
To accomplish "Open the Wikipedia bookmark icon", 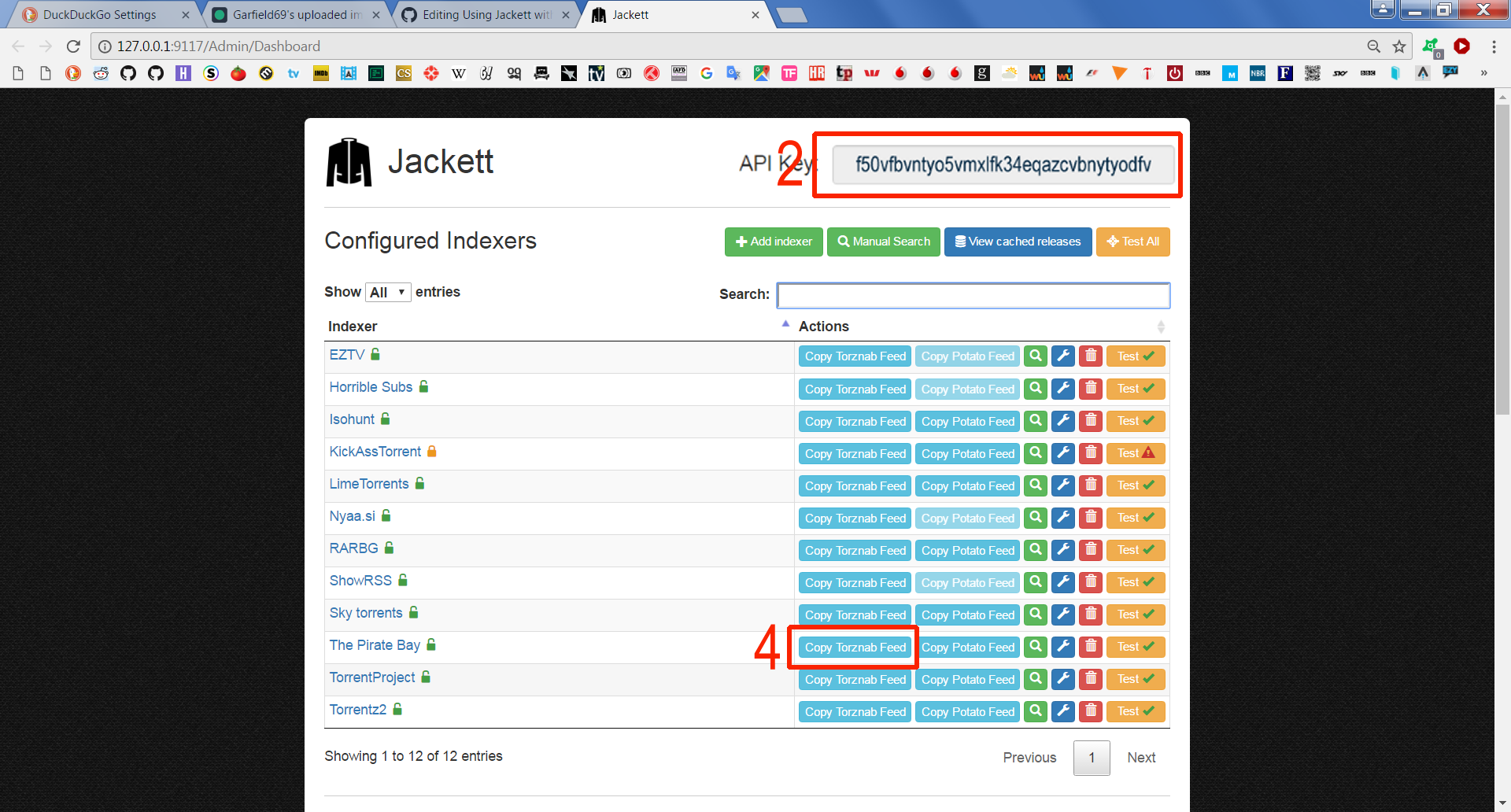I will click(x=459, y=73).
